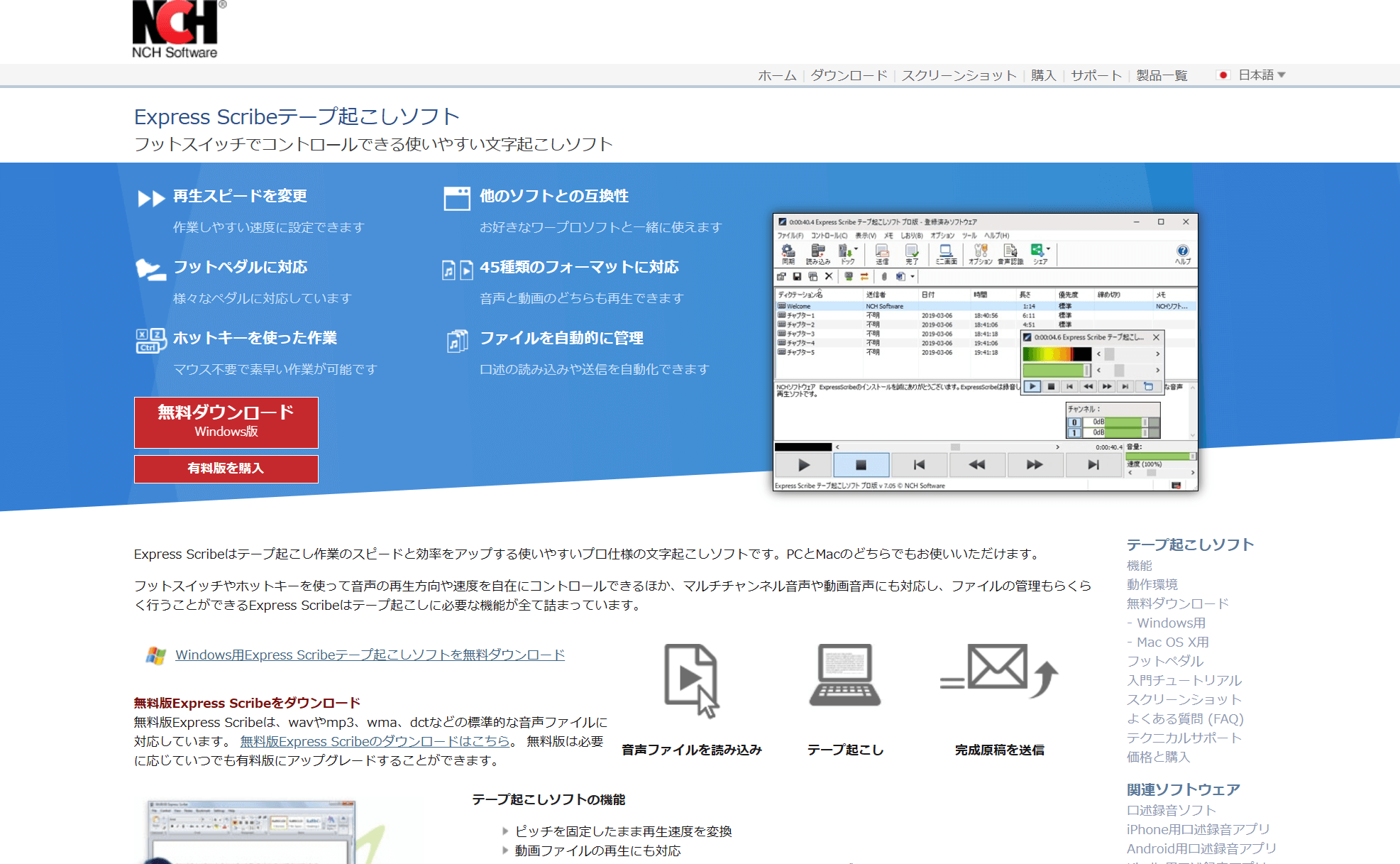Open 口述録音ソフト under 関連ソフトウェア
Viewport: 1400px width, 864px height.
click(1171, 810)
